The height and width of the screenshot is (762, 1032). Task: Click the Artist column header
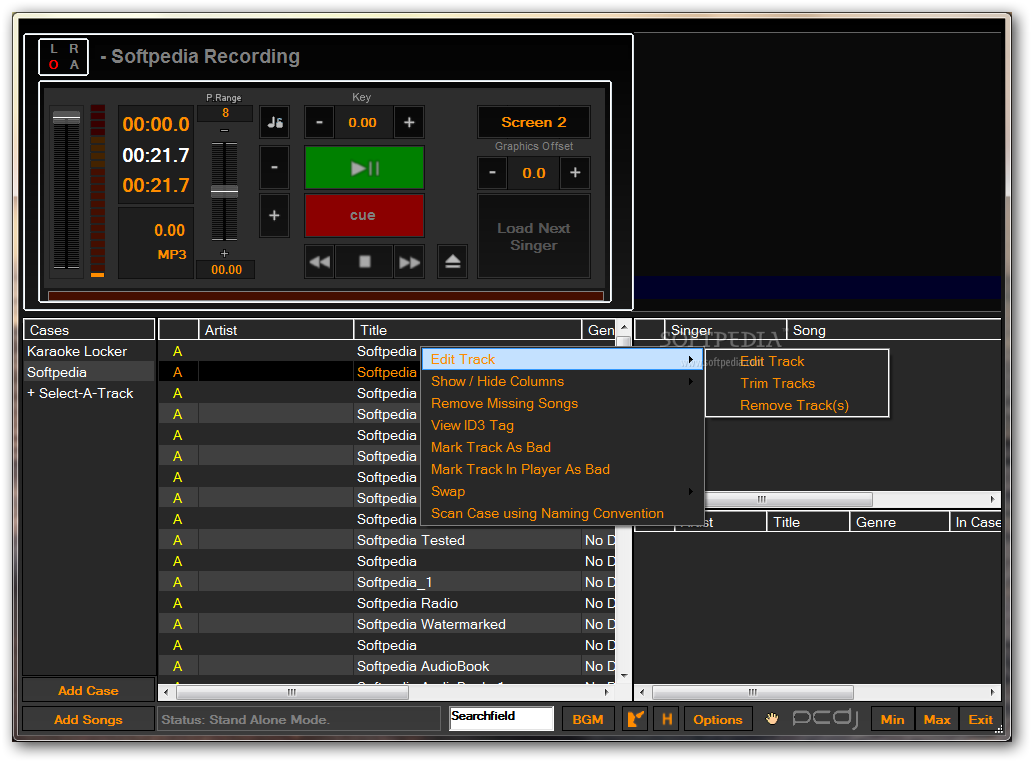(276, 330)
